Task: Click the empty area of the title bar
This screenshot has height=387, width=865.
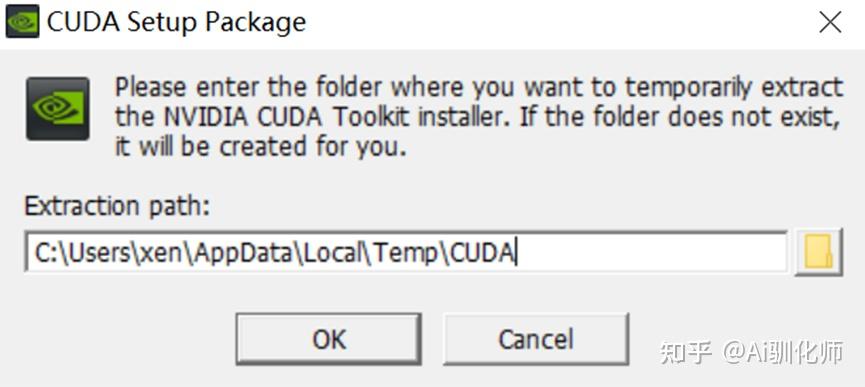Action: tap(552, 22)
